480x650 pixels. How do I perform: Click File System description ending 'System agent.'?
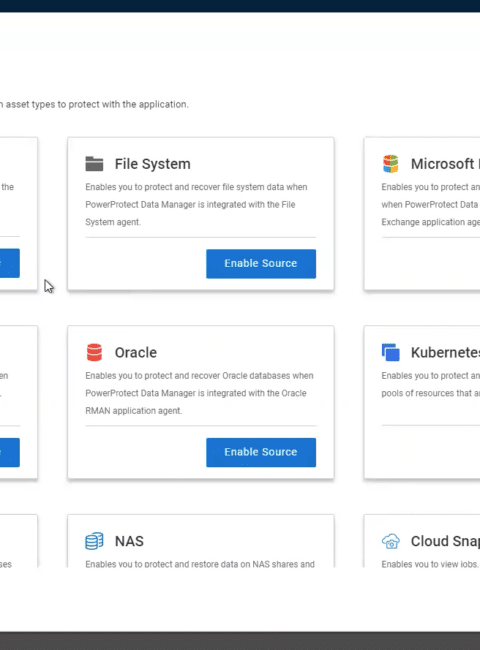[196, 204]
